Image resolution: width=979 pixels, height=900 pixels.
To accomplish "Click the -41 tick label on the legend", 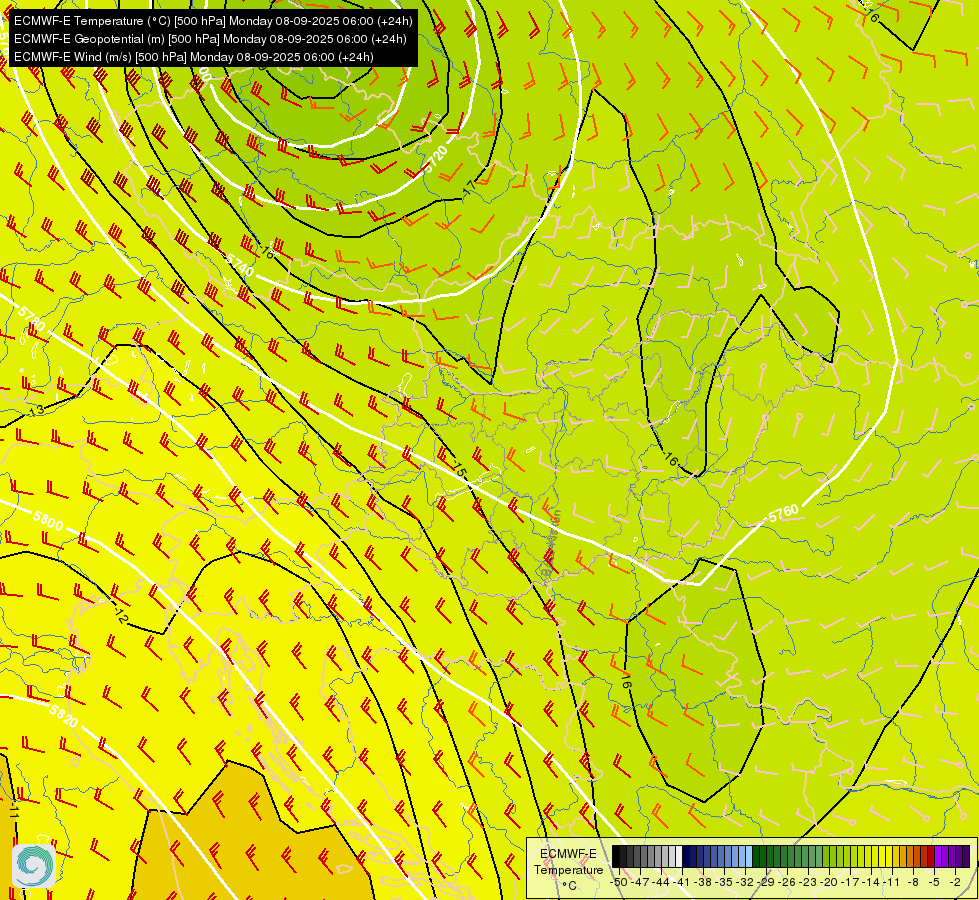I will 682,883.
